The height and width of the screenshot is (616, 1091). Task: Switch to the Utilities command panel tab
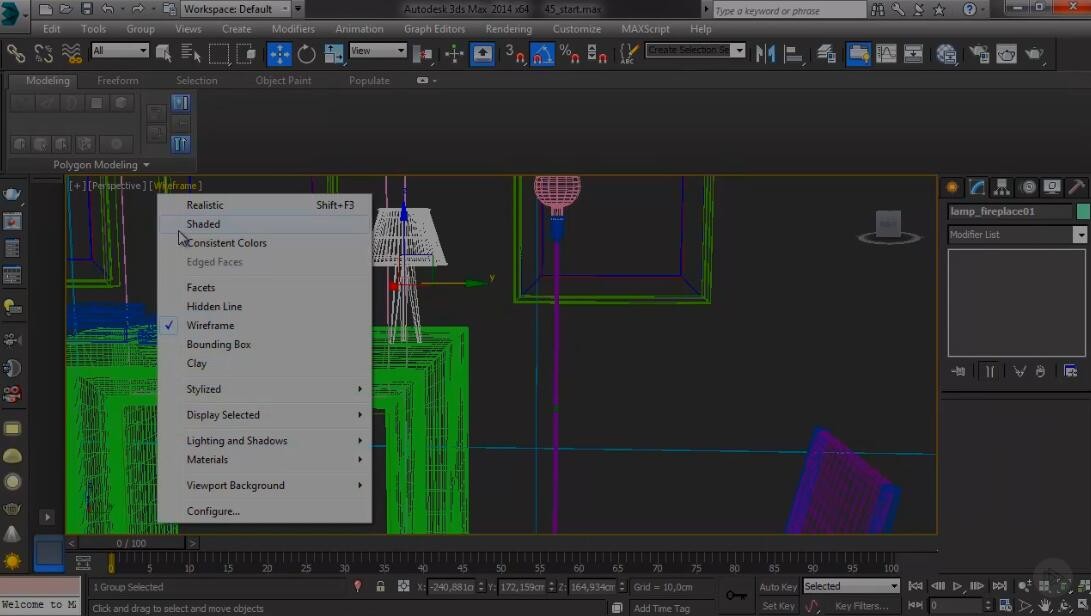[x=1076, y=187]
